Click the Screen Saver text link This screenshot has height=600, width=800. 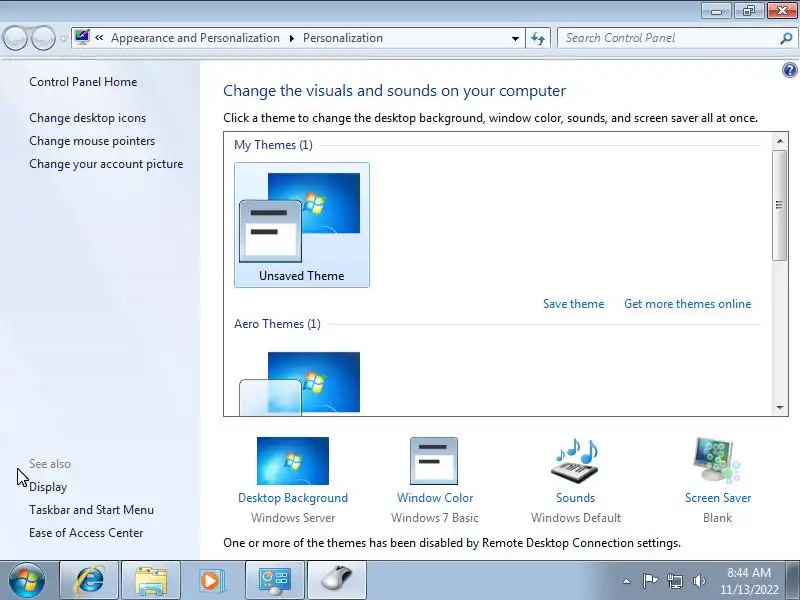point(718,497)
